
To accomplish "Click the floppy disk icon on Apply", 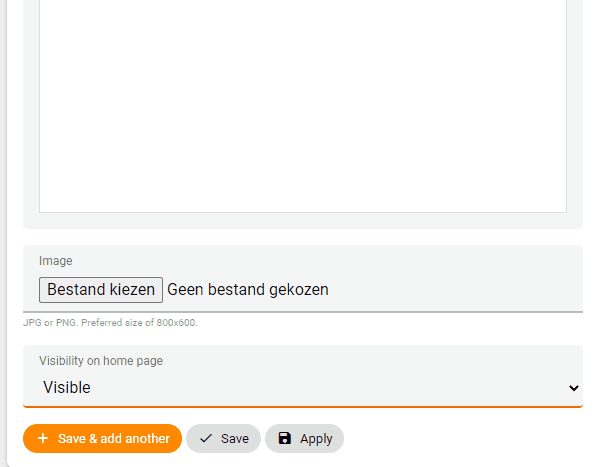I will click(x=285, y=438).
